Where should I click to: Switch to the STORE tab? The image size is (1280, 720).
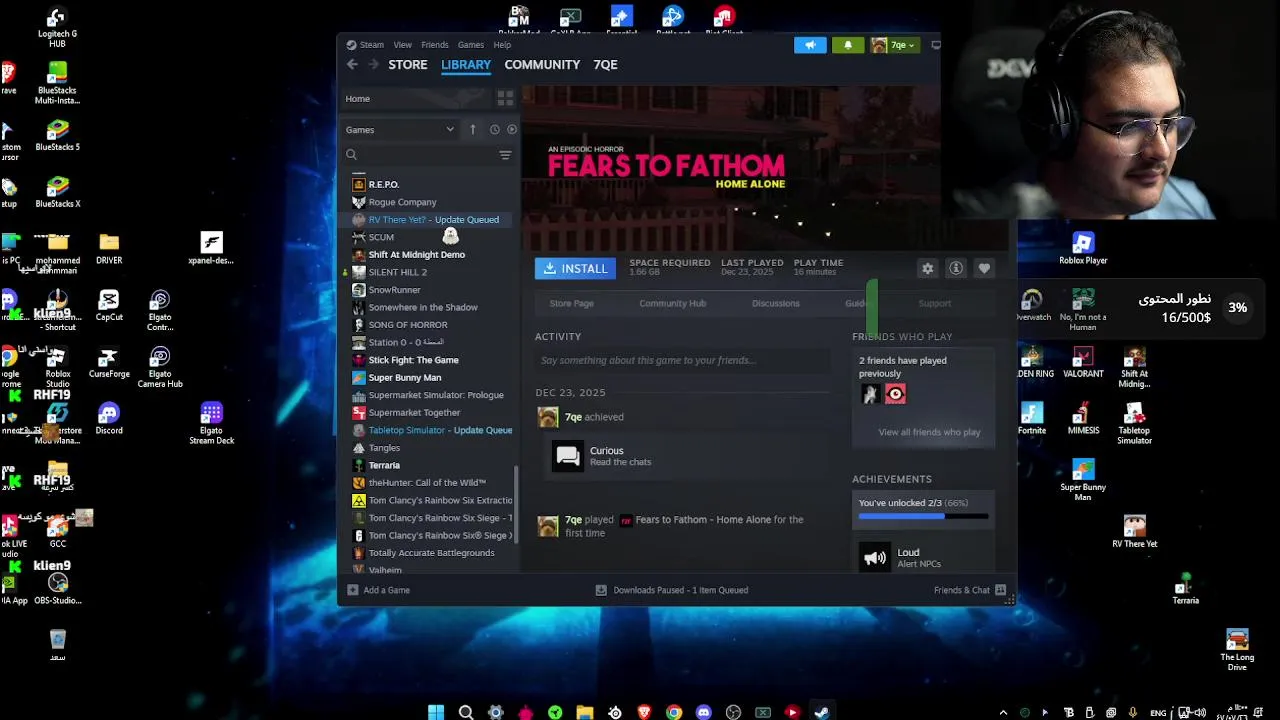(x=408, y=64)
